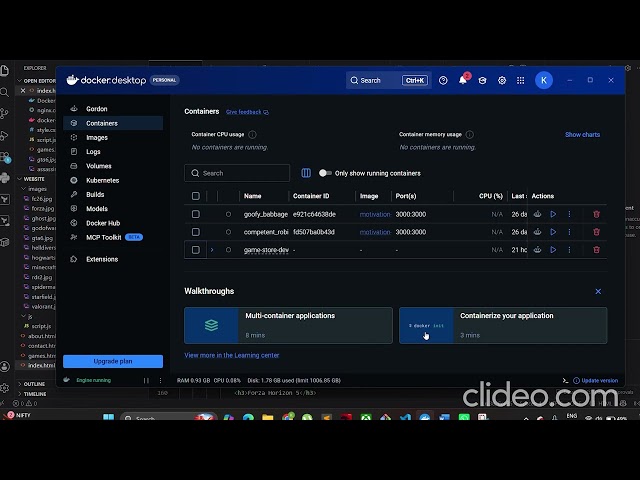Open more actions for game-store-dev row

[x=569, y=250]
